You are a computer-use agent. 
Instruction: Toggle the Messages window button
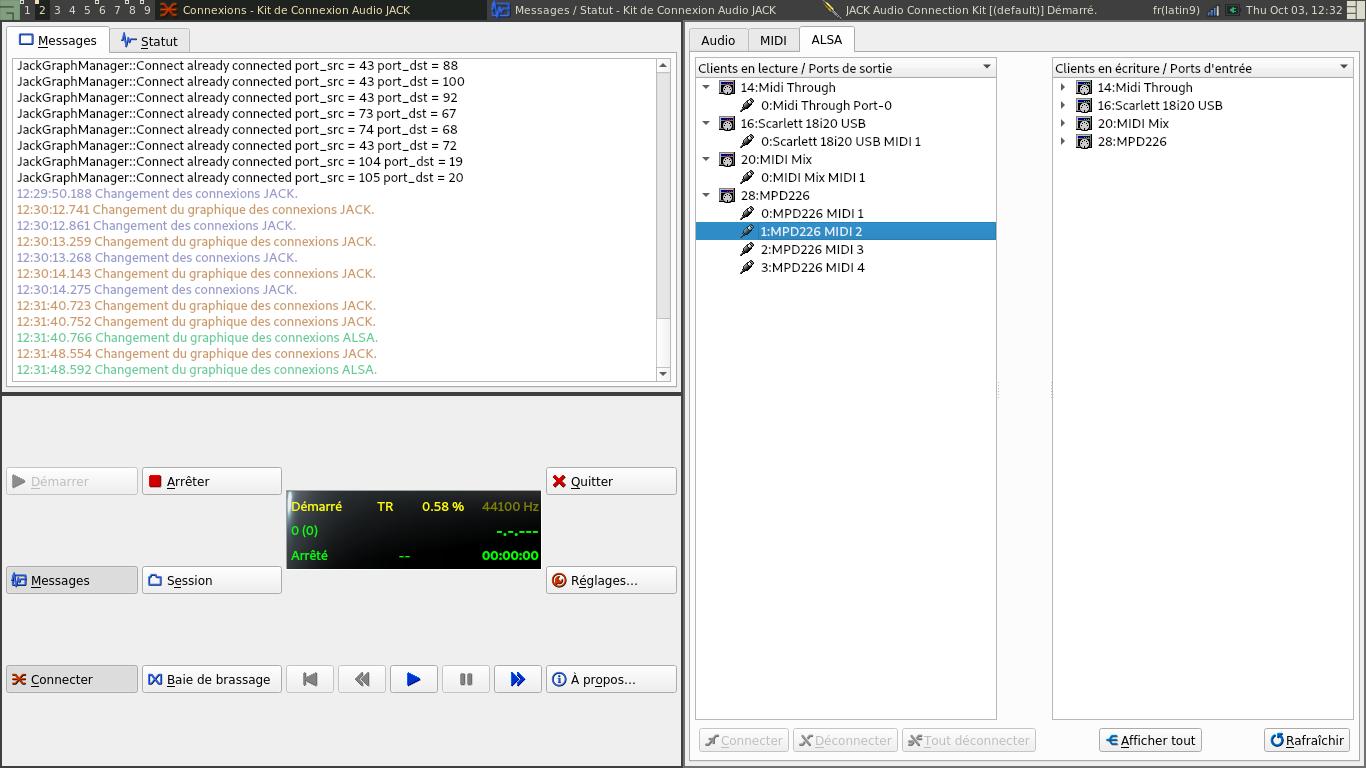pyautogui.click(x=72, y=580)
